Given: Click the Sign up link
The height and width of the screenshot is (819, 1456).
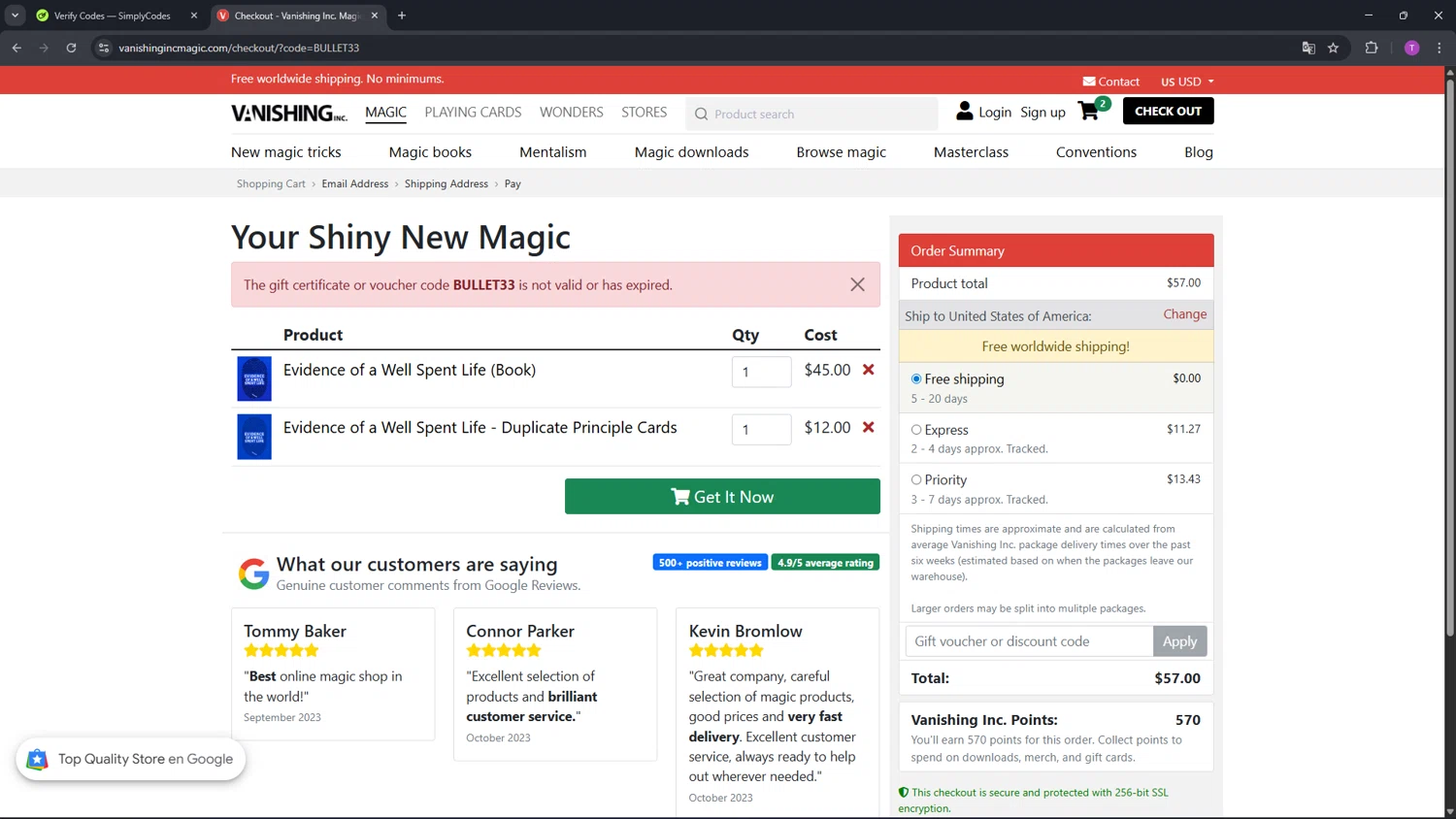Looking at the screenshot, I should click(1042, 113).
